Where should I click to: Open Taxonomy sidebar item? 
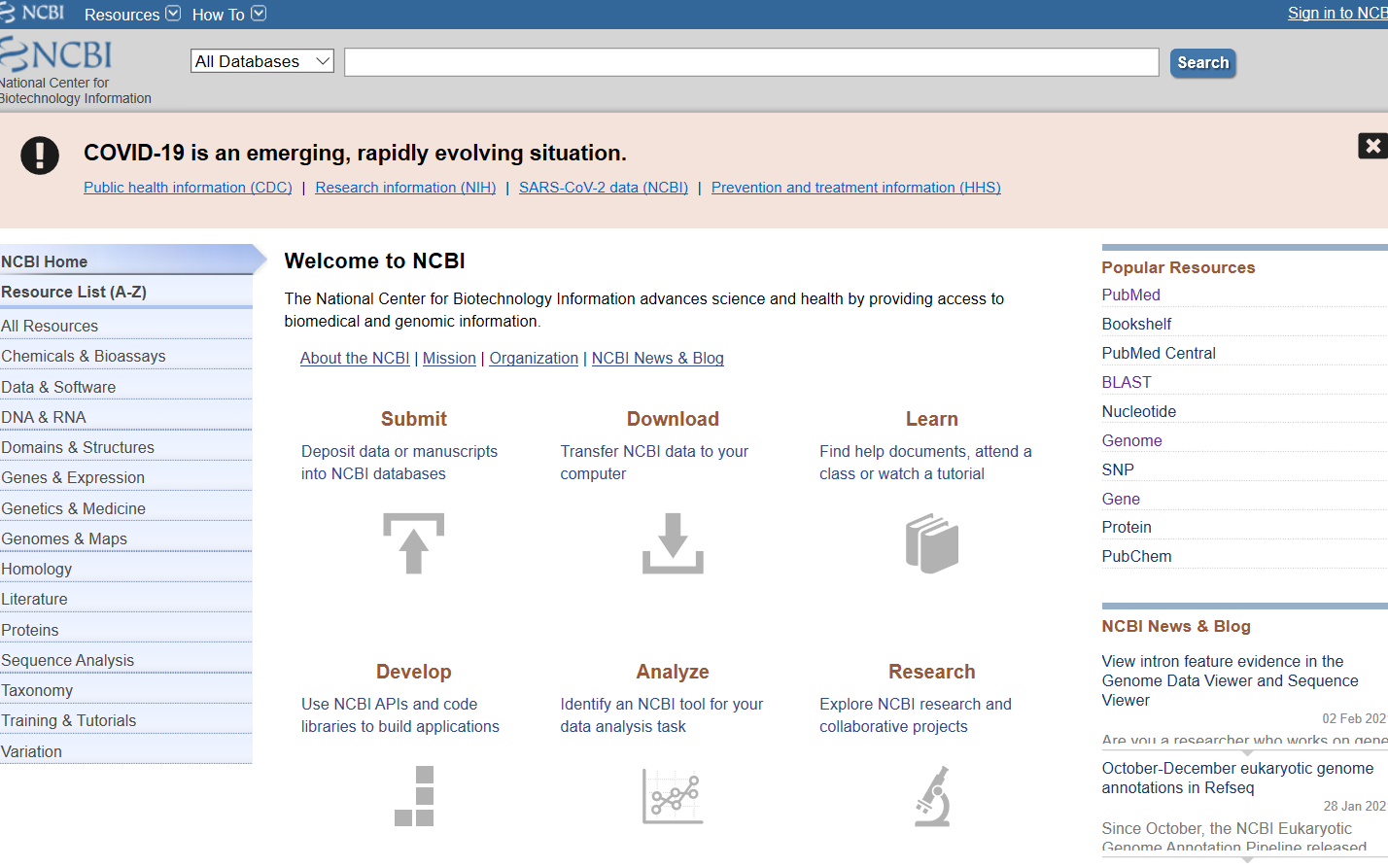126,690
